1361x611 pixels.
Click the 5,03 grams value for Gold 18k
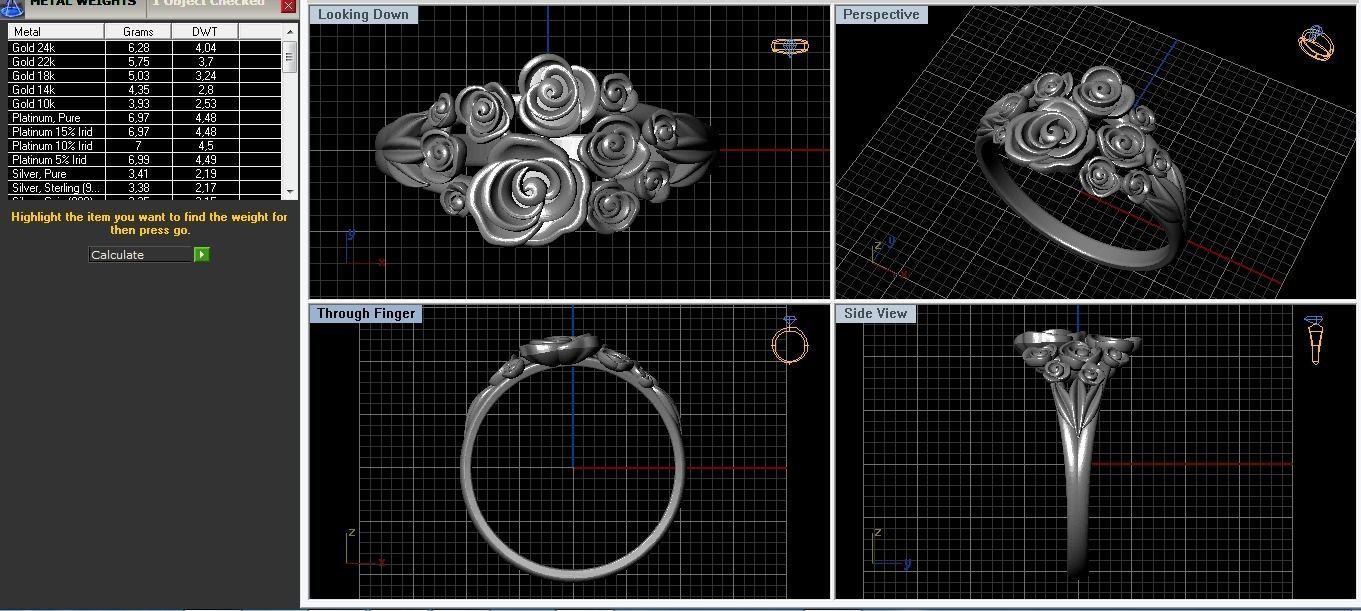click(x=139, y=76)
